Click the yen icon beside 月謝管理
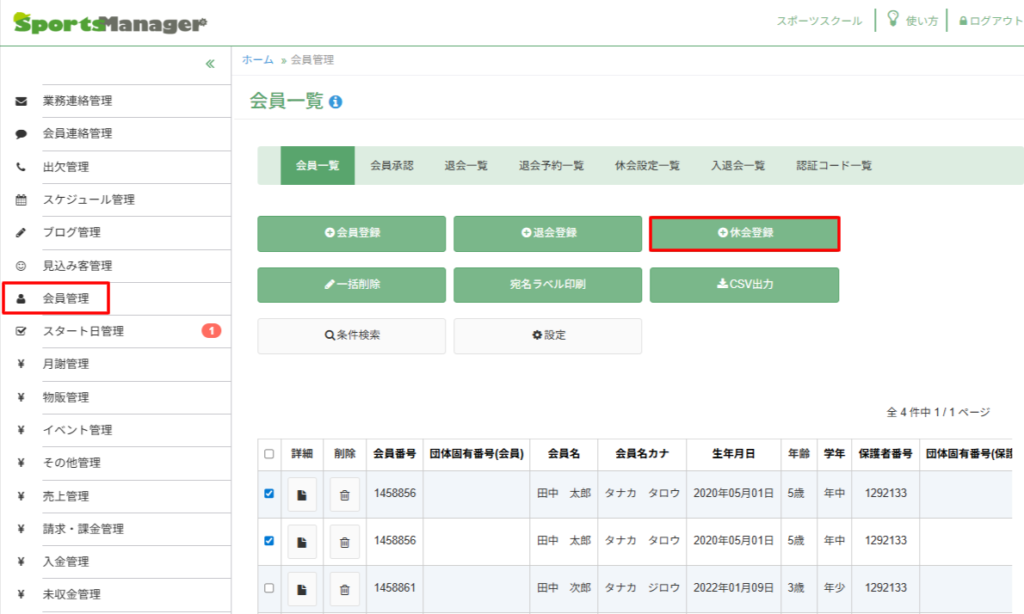Screen dimensions: 1024x614 pos(21,364)
